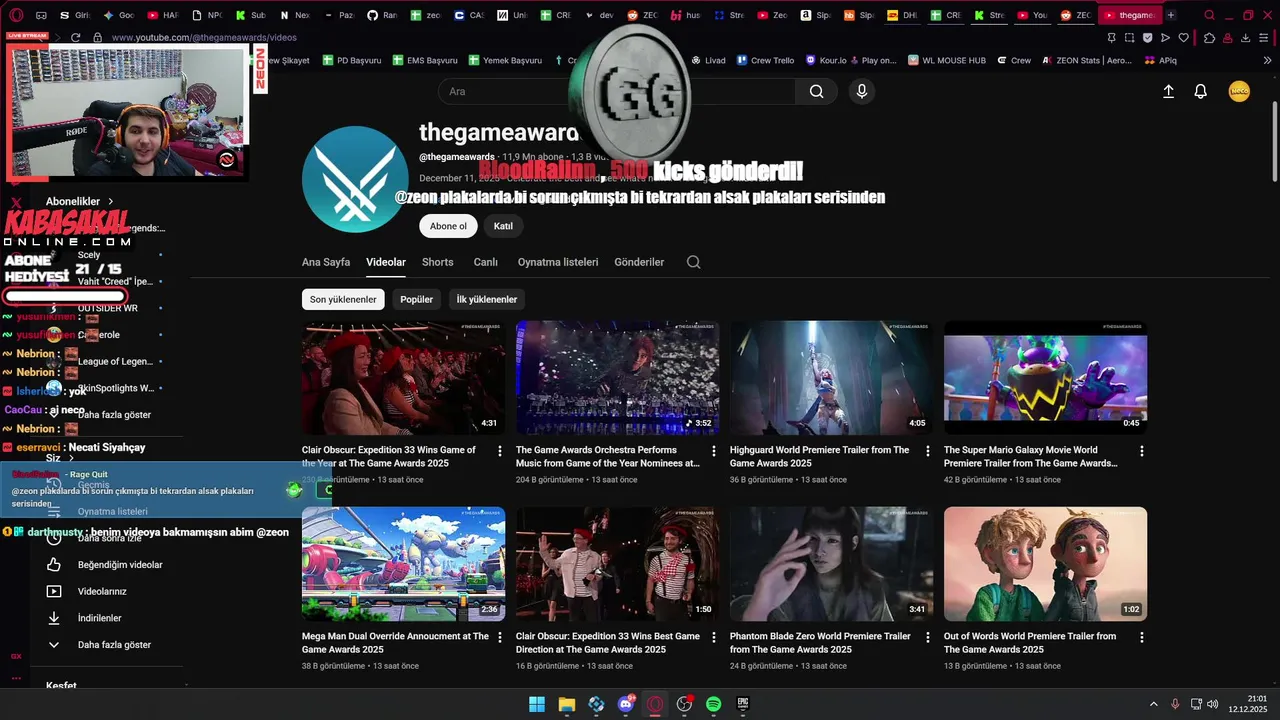Play Super Mario Galaxy Movie trailer thumbnail
This screenshot has width=1280, height=720.
click(x=1045, y=378)
